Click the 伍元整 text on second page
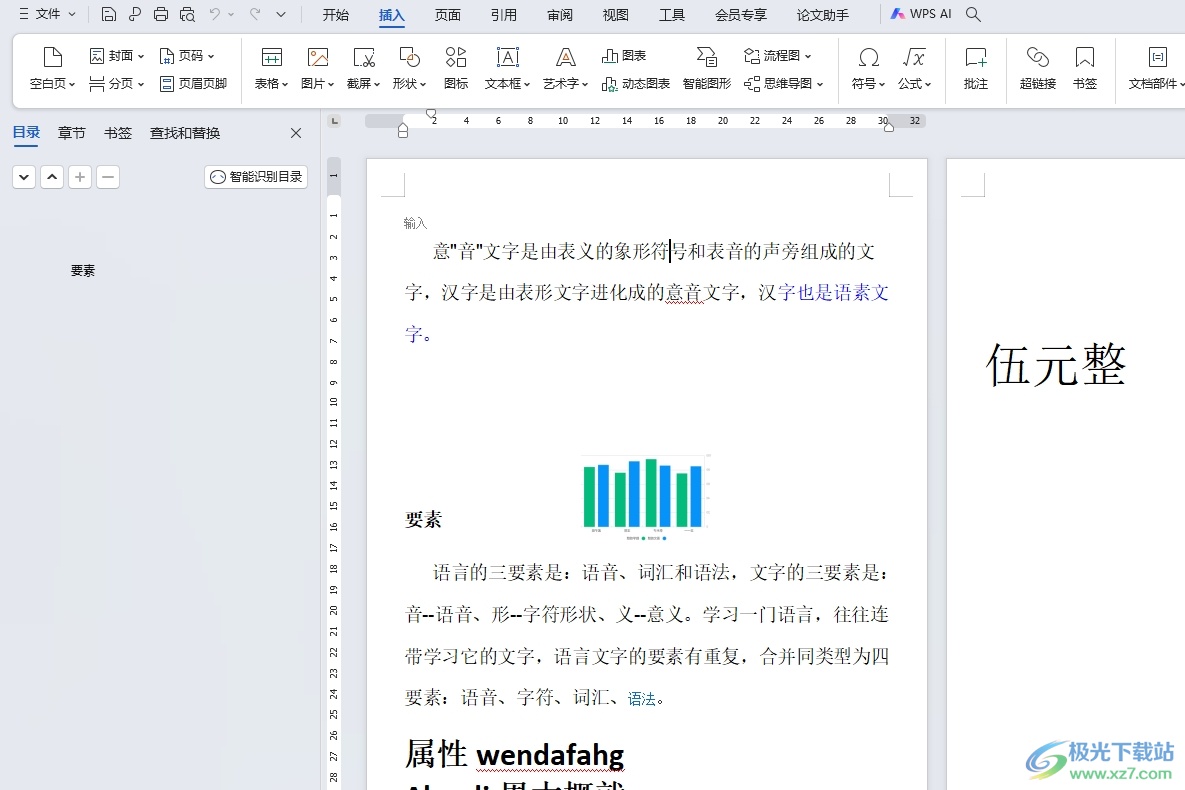The height and width of the screenshot is (790, 1185). tap(1056, 364)
